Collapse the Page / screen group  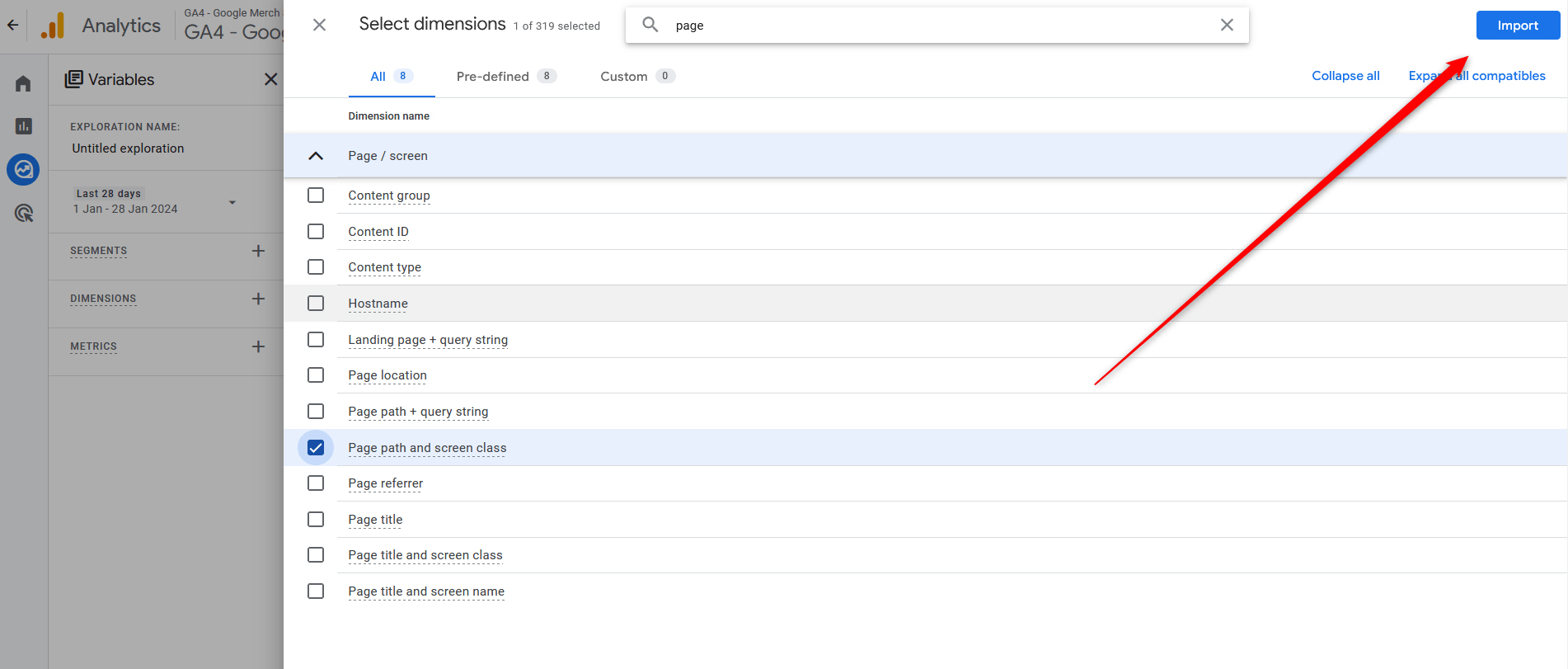(316, 156)
